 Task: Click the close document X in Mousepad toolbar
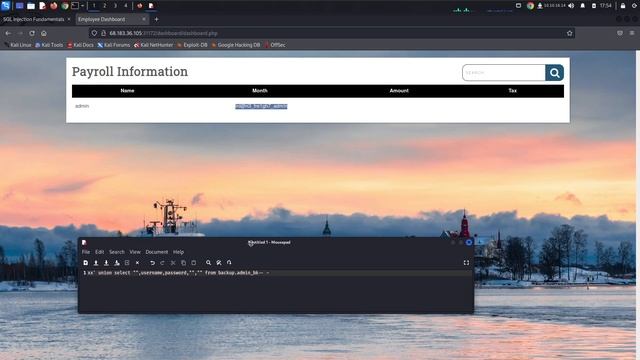138,263
